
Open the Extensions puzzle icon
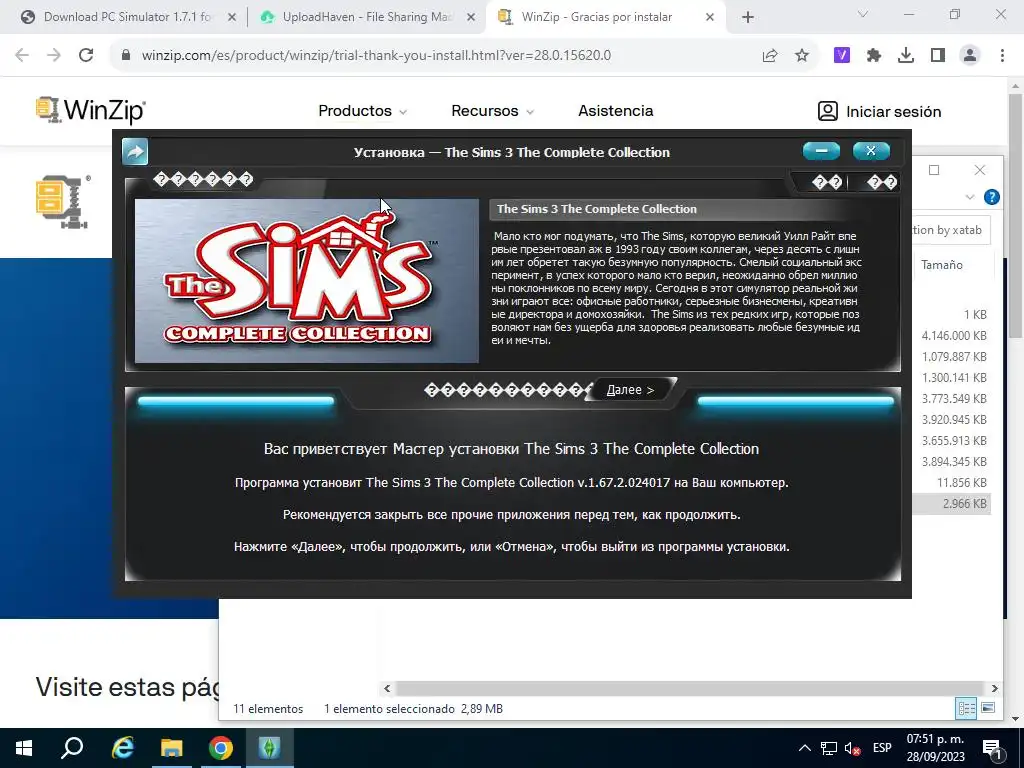[874, 56]
